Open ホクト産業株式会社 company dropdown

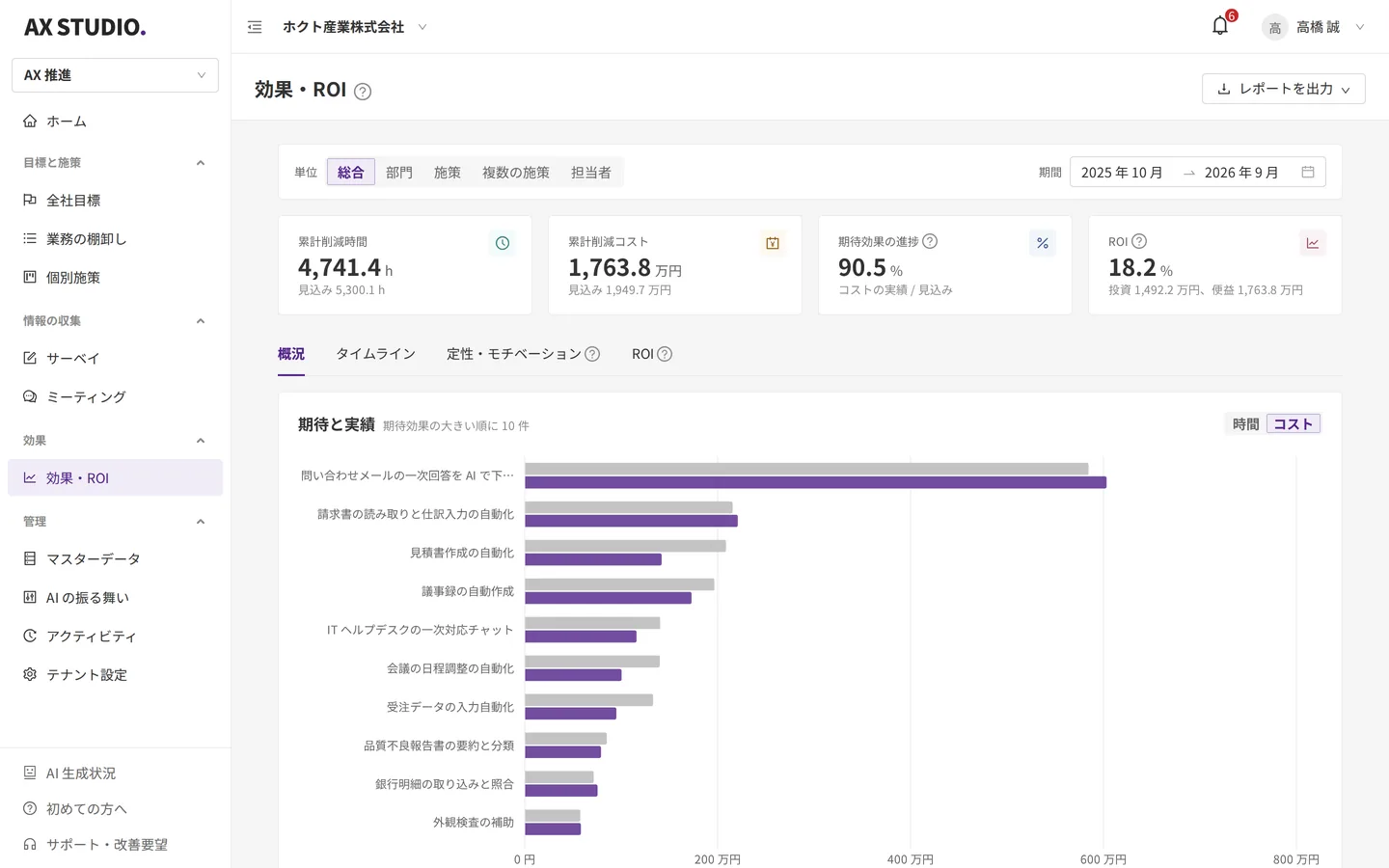pyautogui.click(x=354, y=27)
